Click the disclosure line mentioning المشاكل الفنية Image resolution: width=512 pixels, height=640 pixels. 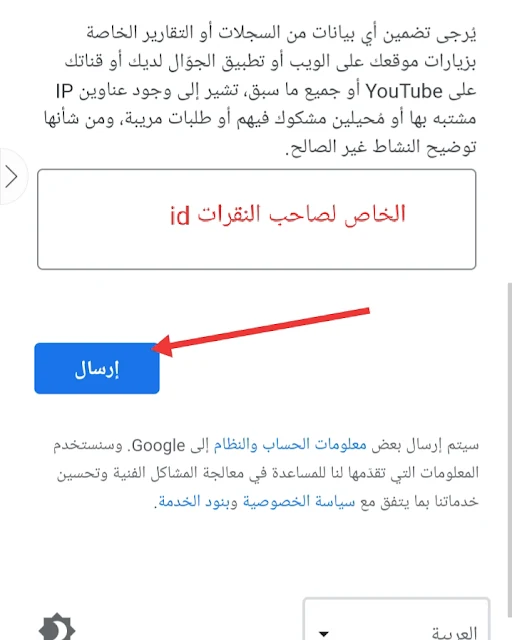(x=268, y=473)
